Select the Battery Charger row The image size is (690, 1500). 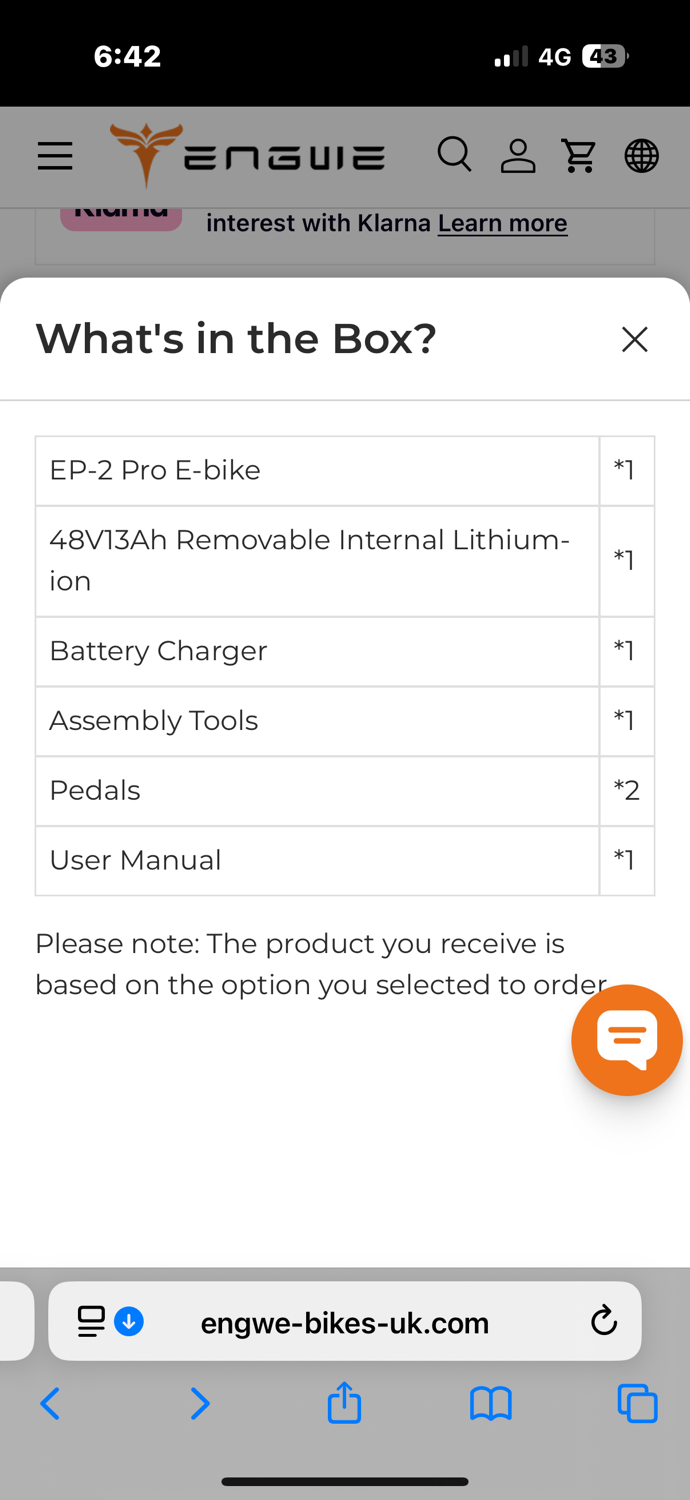click(x=345, y=651)
